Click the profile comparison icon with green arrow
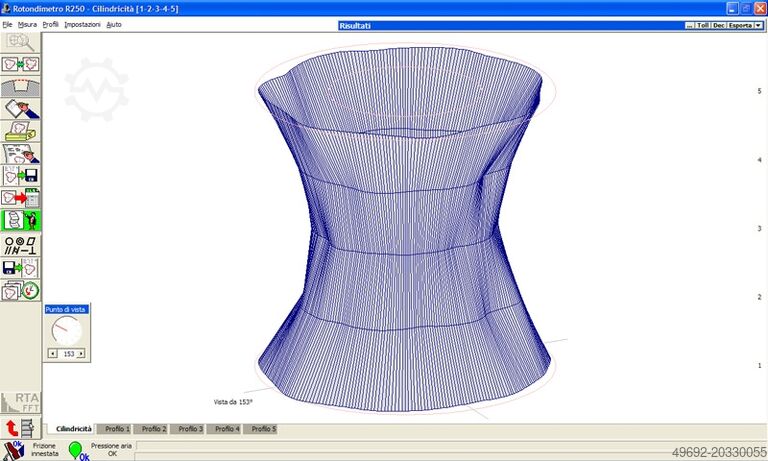The height and width of the screenshot is (461, 768). pyautogui.click(x=20, y=64)
